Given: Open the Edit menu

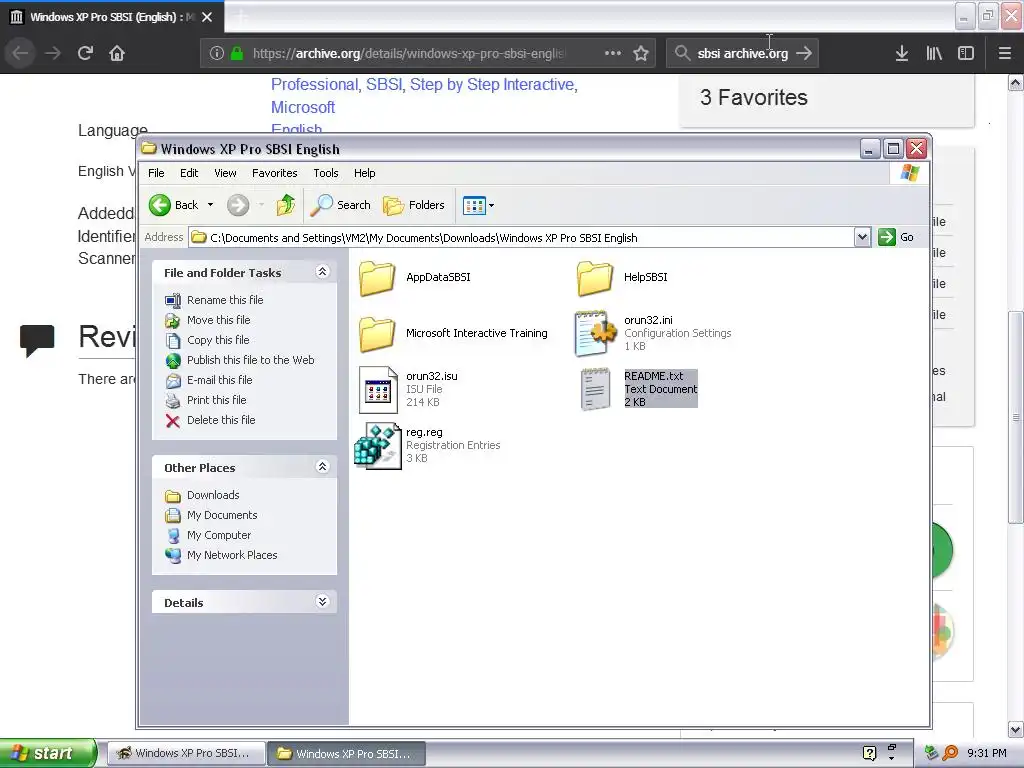Looking at the screenshot, I should click(x=189, y=173).
